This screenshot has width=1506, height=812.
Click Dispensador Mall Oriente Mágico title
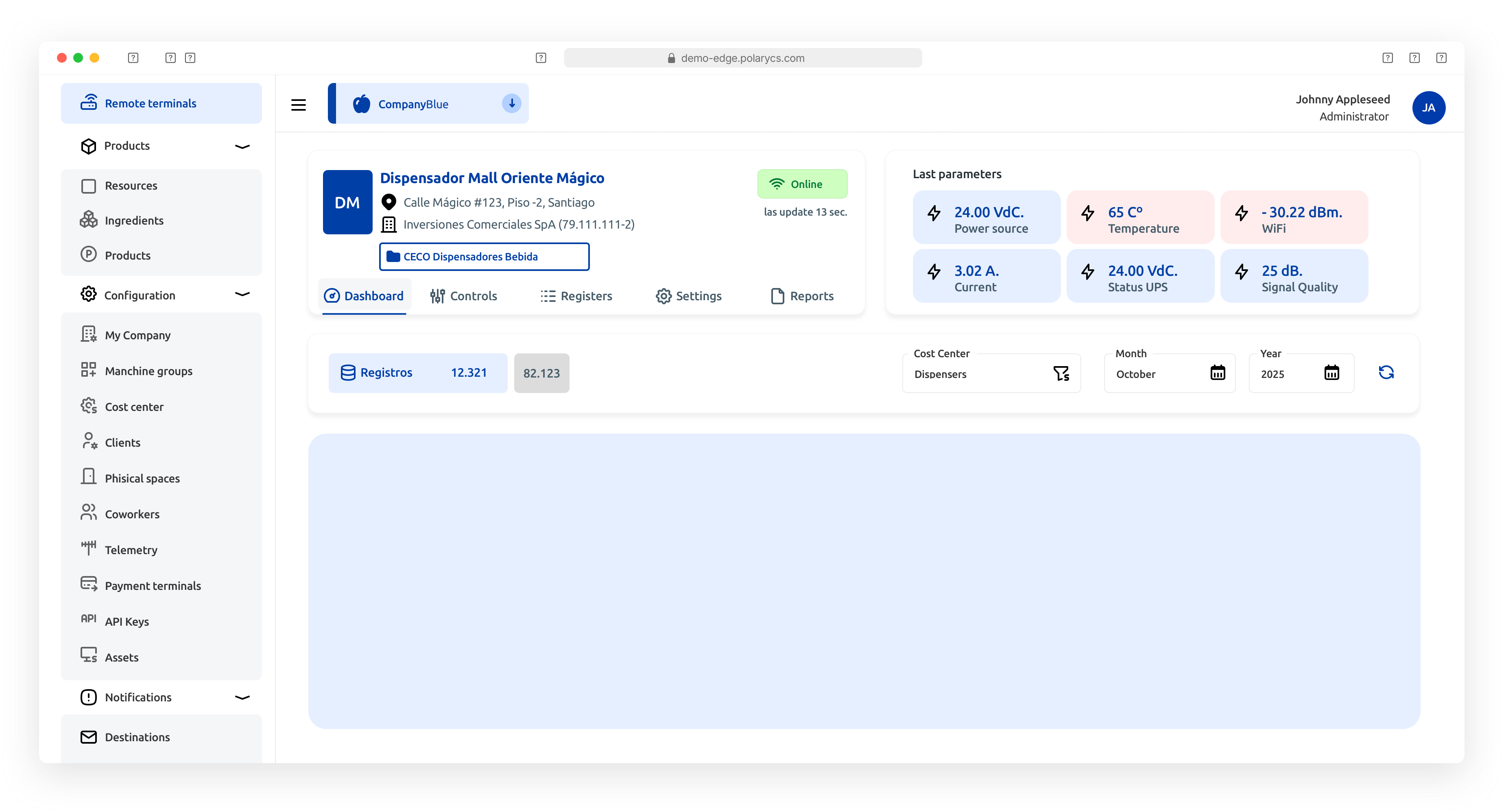[492, 178]
